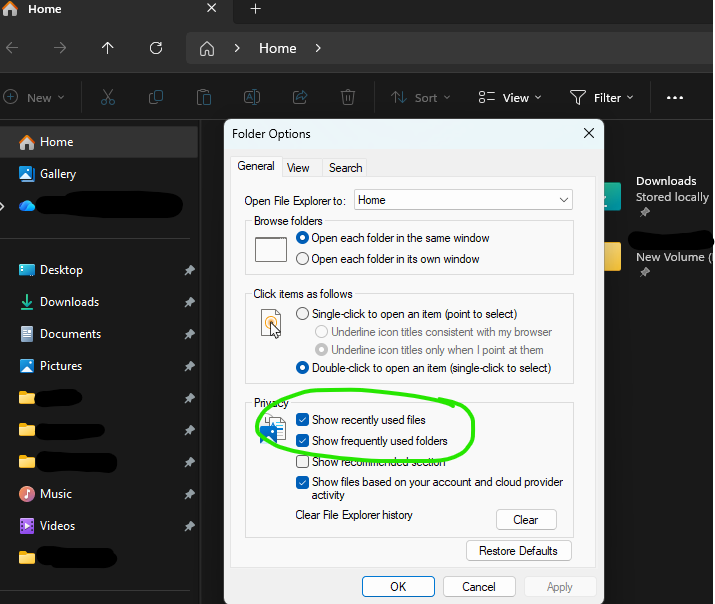715x604 pixels.
Task: Open the Sort dropdown menu
Action: pyautogui.click(x=420, y=98)
